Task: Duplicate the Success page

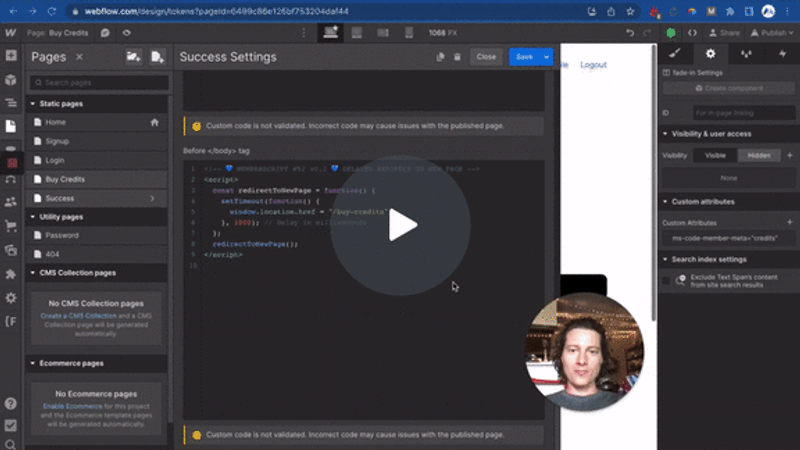Action: 440,57
